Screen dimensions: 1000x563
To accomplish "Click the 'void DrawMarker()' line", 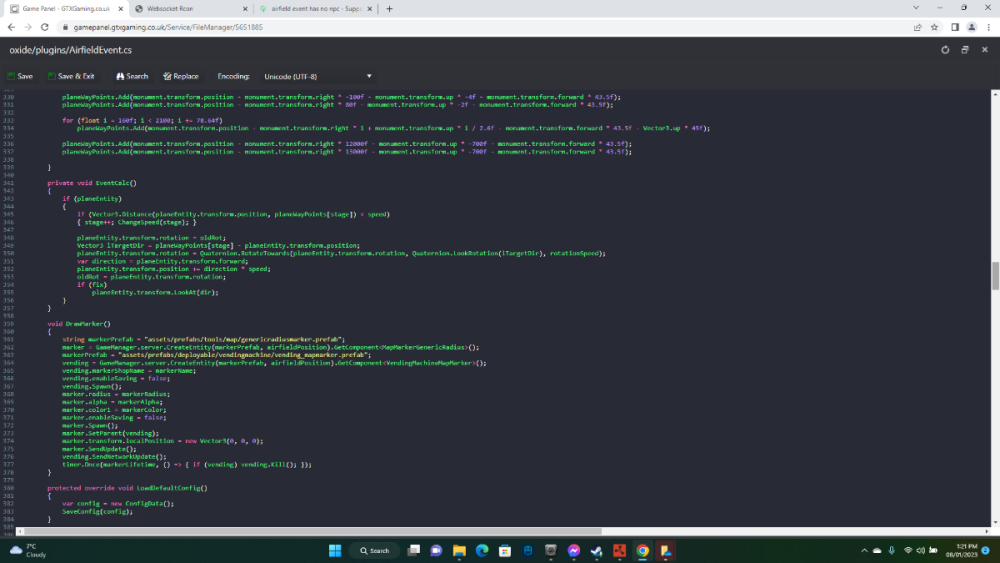I will tap(78, 324).
